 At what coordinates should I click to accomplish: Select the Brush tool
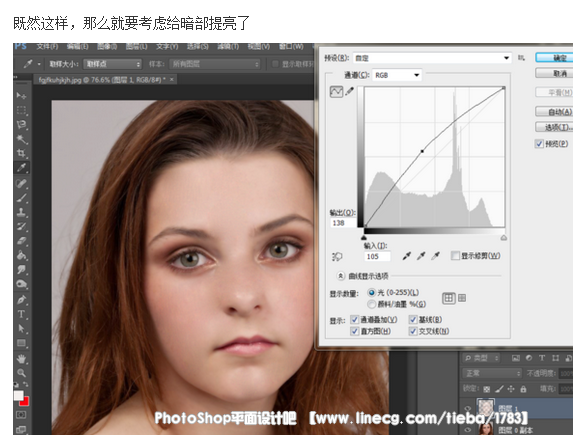coord(21,198)
